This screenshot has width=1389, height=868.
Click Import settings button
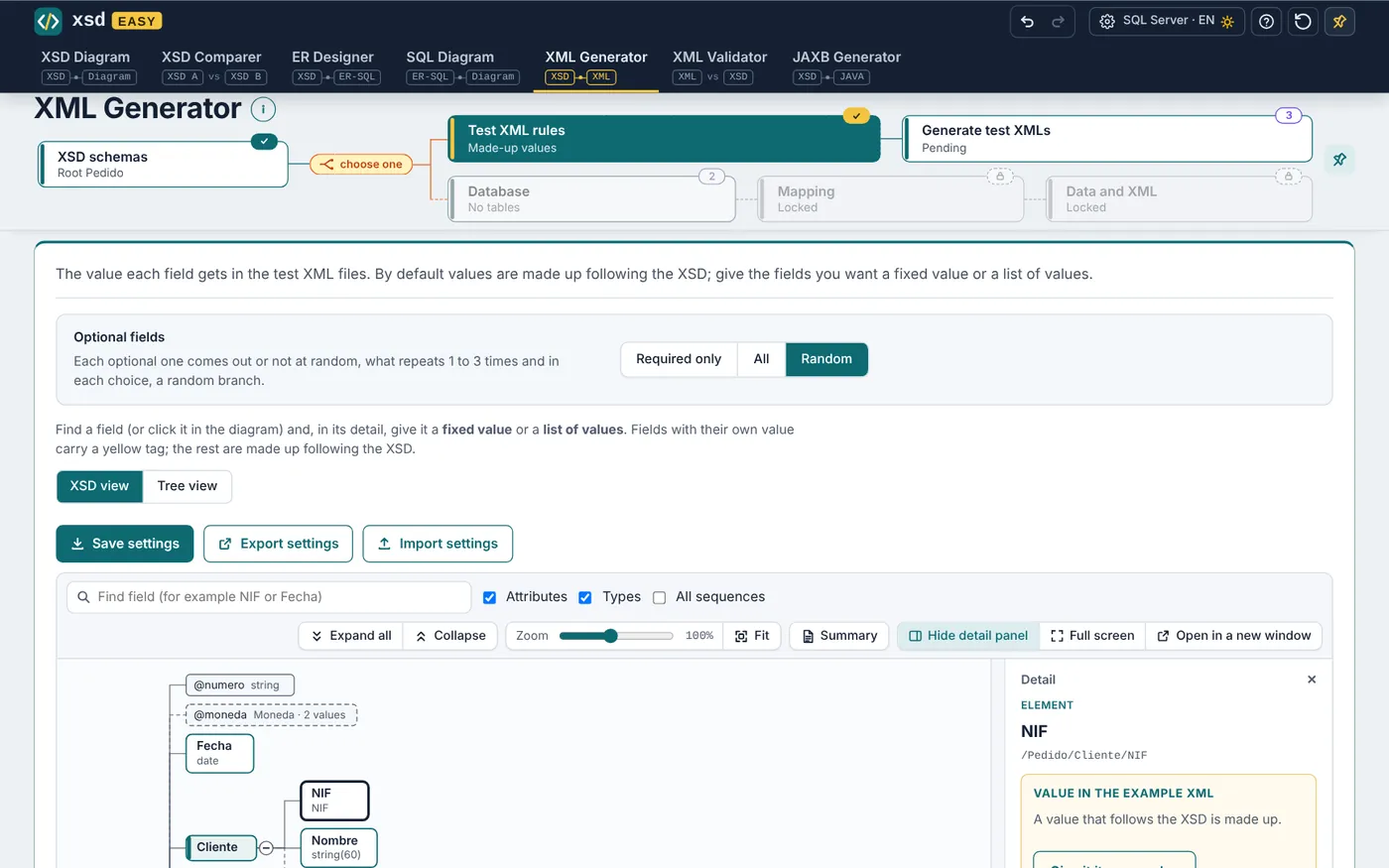(438, 544)
